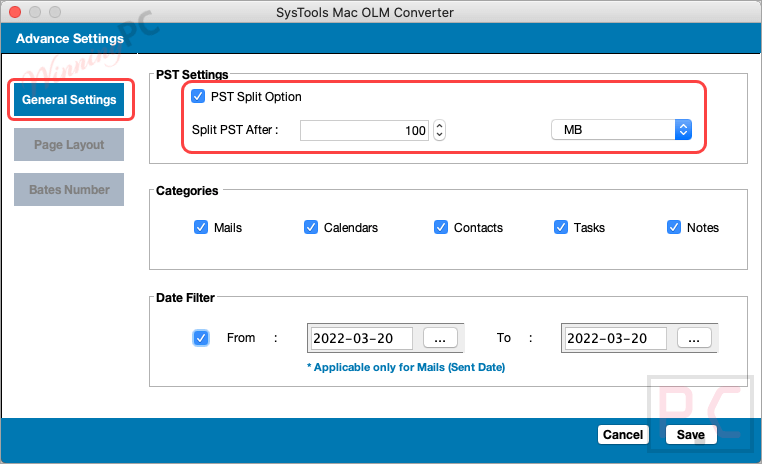The height and width of the screenshot is (464, 762).
Task: Click the Save button
Action: [691, 434]
